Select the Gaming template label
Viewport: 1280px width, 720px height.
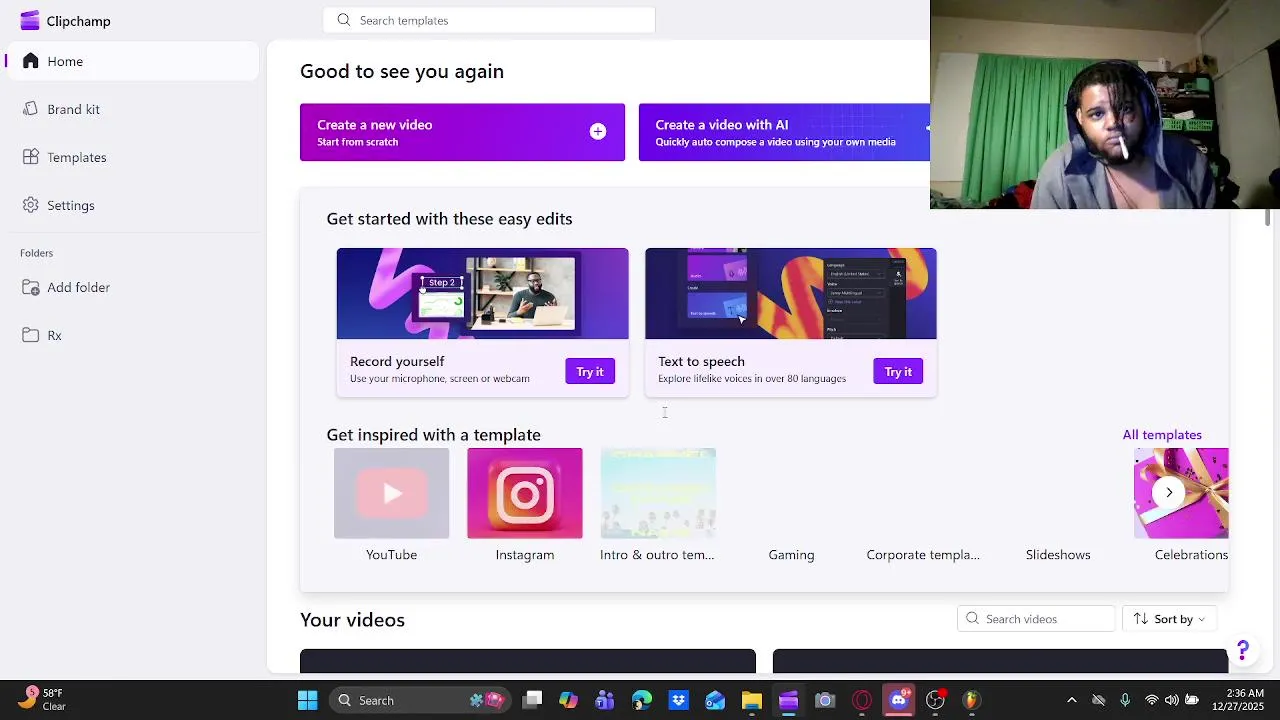(791, 555)
